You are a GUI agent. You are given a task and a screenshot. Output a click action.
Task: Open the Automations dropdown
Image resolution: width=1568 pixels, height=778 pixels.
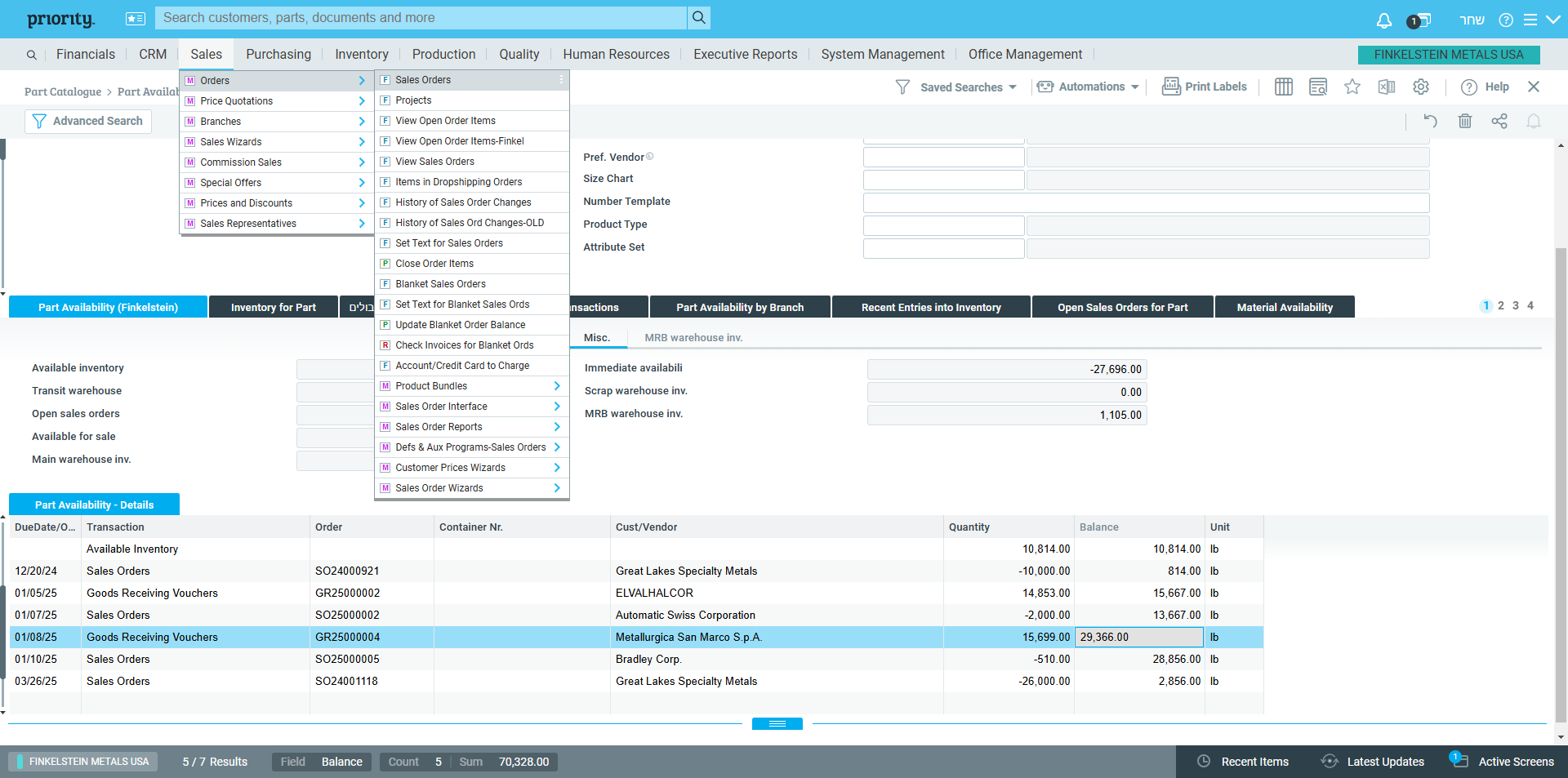click(x=1088, y=87)
